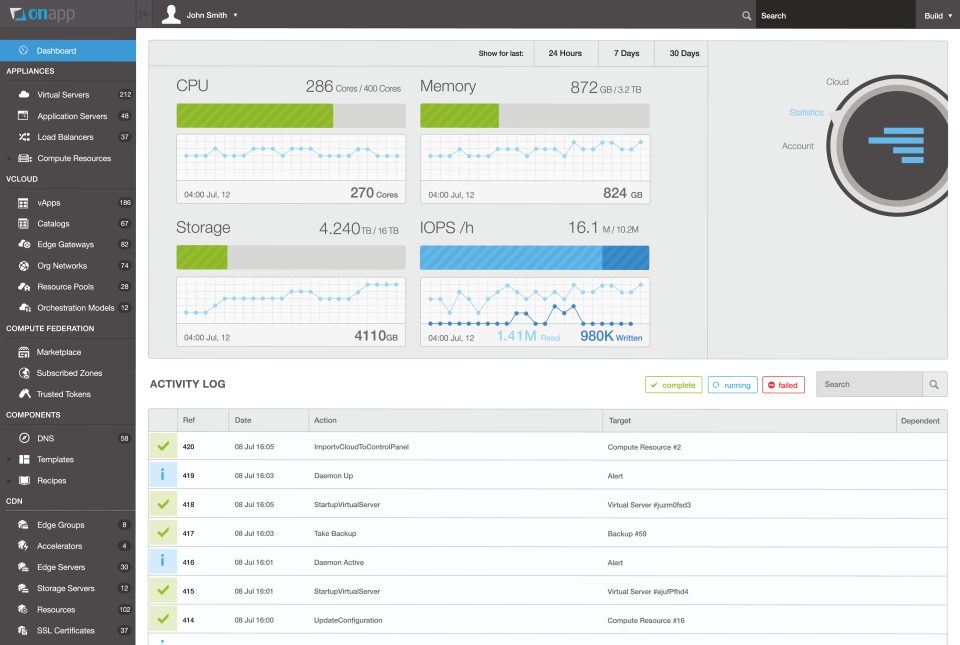Click the Marketplace icon
Image resolution: width=960 pixels, height=645 pixels.
click(22, 351)
